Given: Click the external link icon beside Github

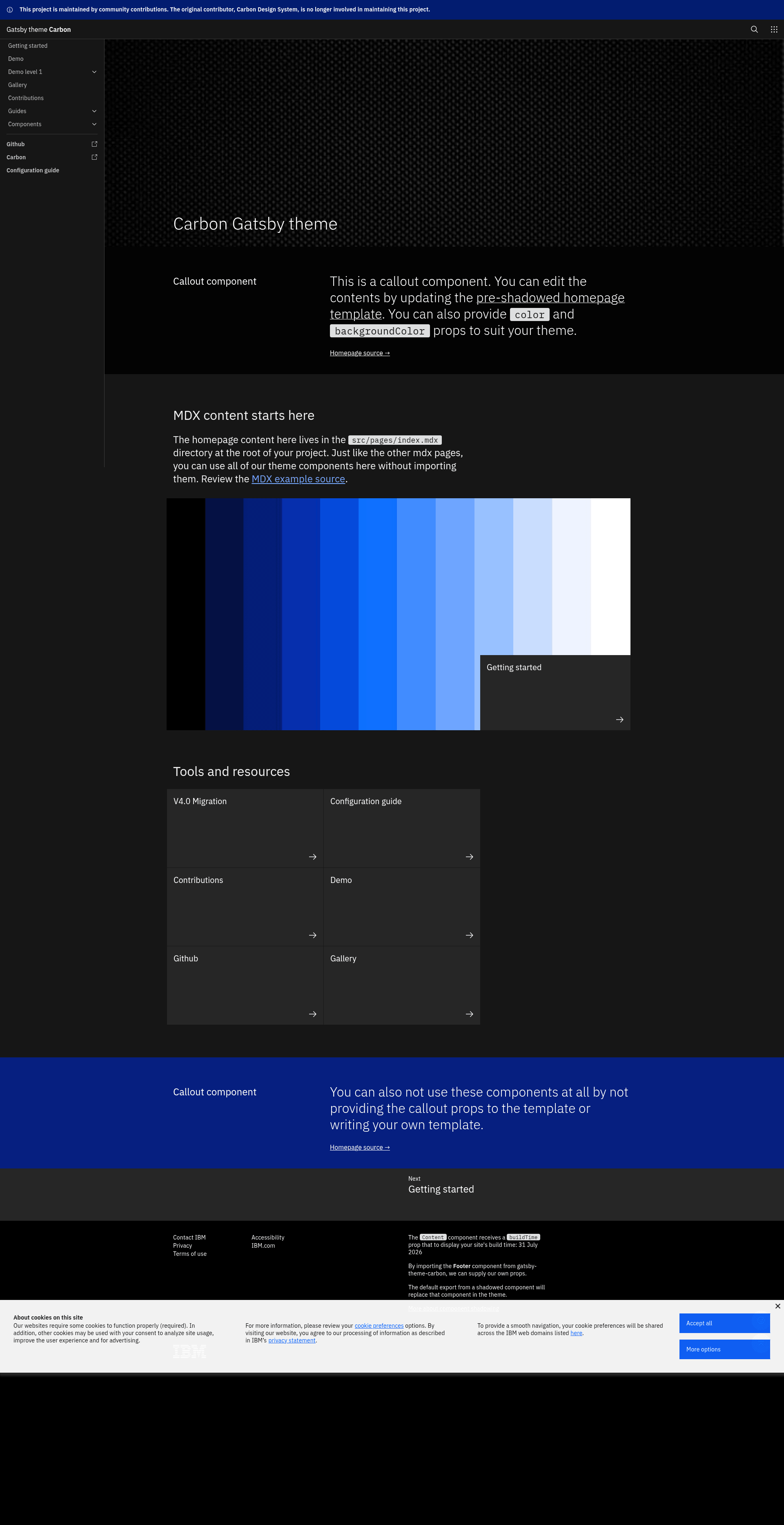Looking at the screenshot, I should pos(94,144).
